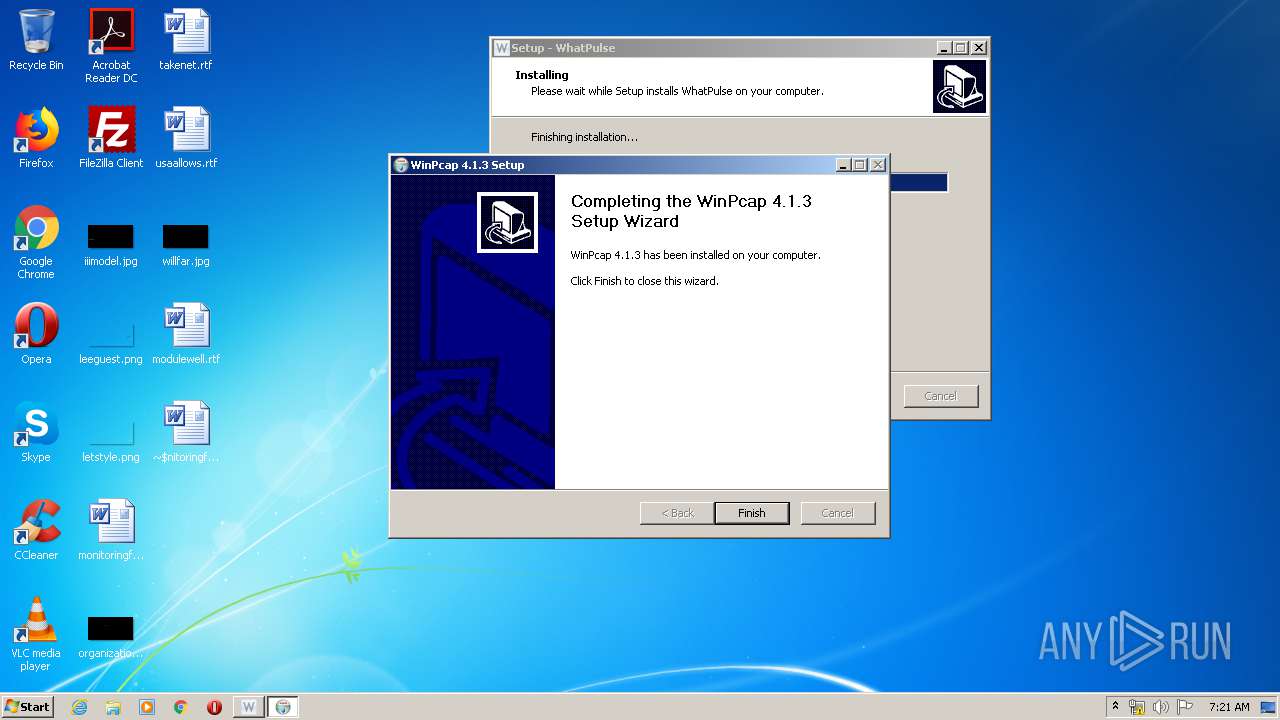
Task: Click the disabled Back button in WinPcap Setup
Action: pos(677,513)
